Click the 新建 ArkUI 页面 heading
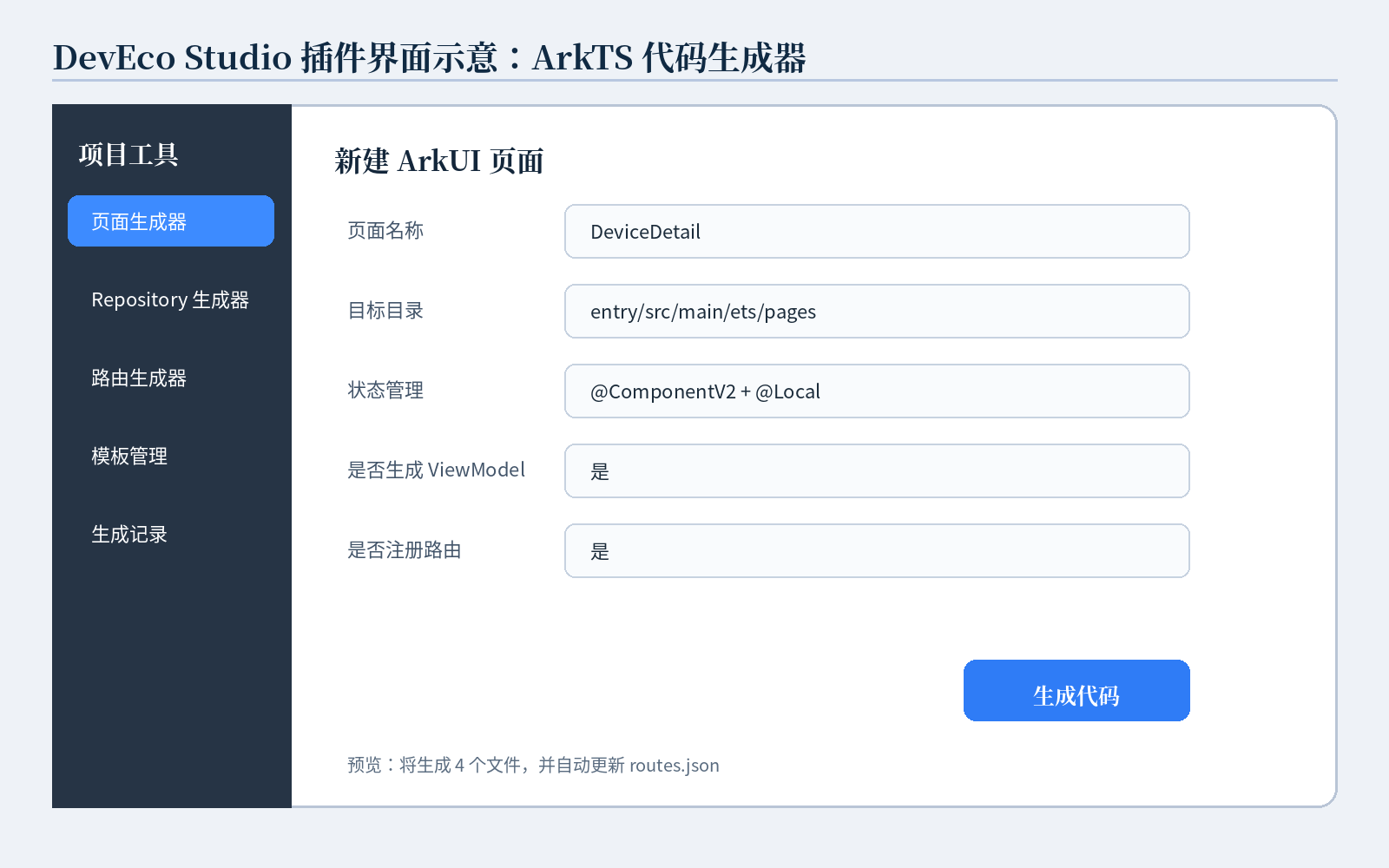1389x868 pixels. point(439,161)
